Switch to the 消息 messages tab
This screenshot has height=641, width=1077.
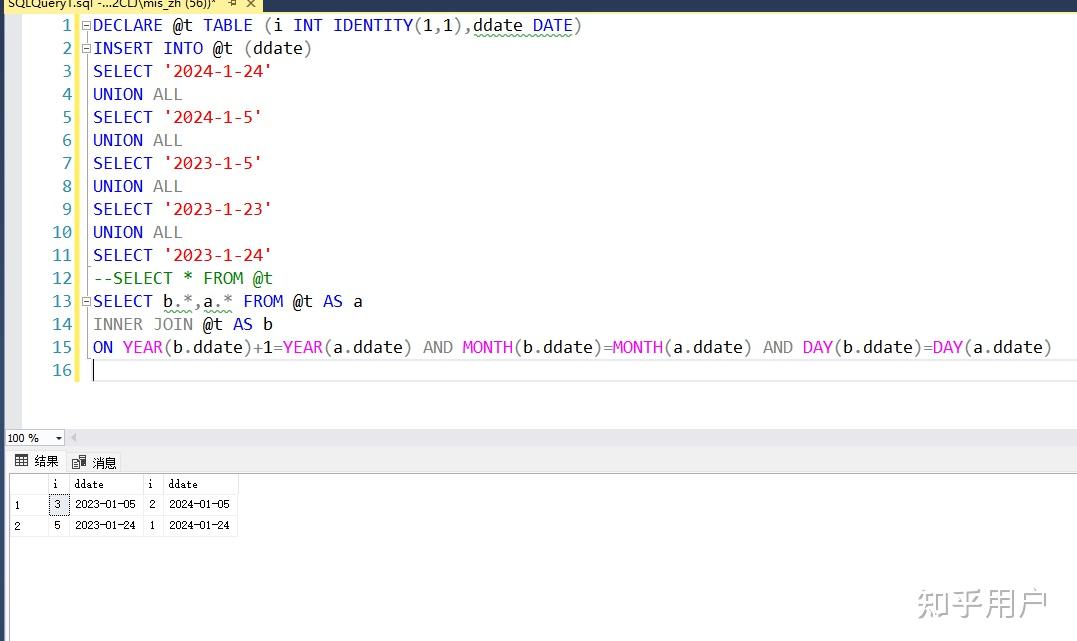pyautogui.click(x=94, y=462)
